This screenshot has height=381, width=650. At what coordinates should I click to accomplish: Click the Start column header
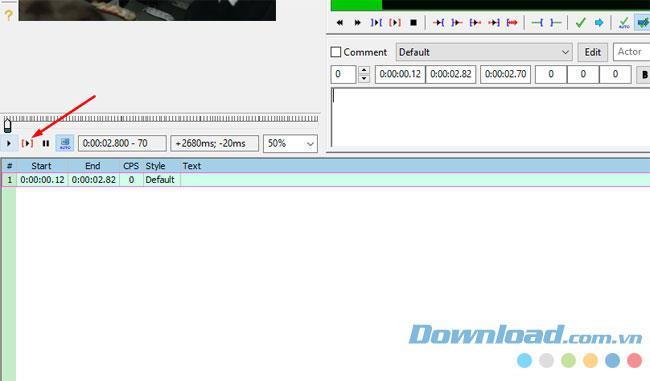tap(41, 166)
